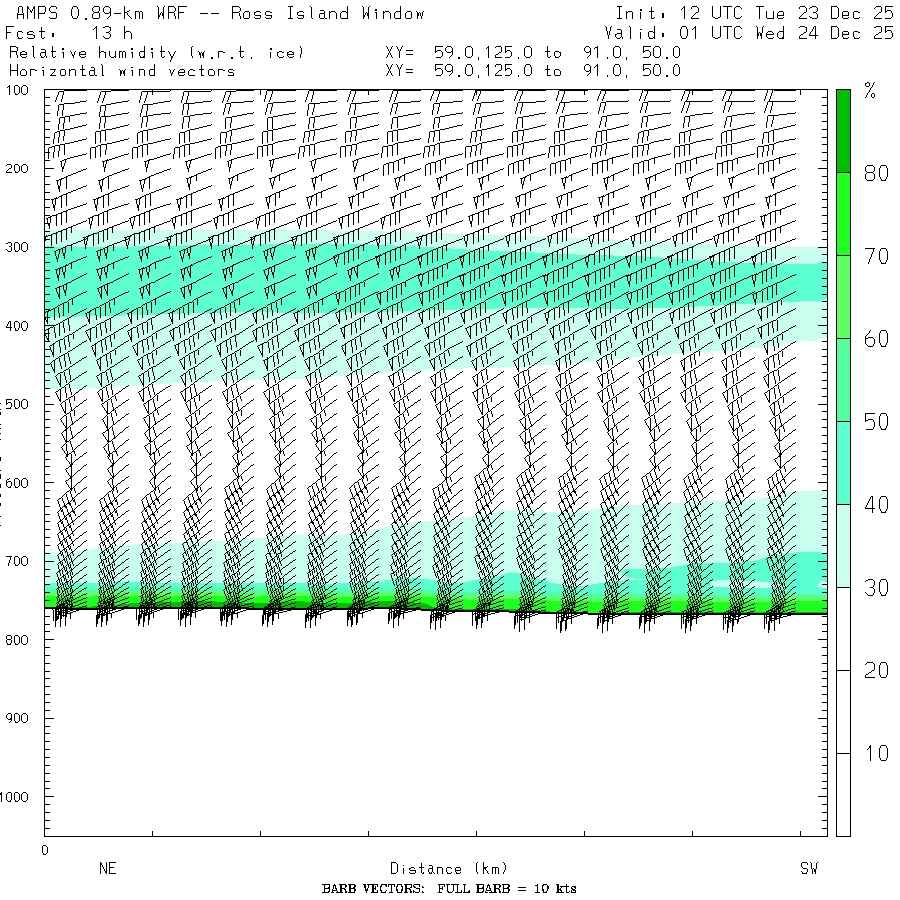Click the 40 to 50 percent teal color band
This screenshot has height=900, width=900.
tap(843, 462)
